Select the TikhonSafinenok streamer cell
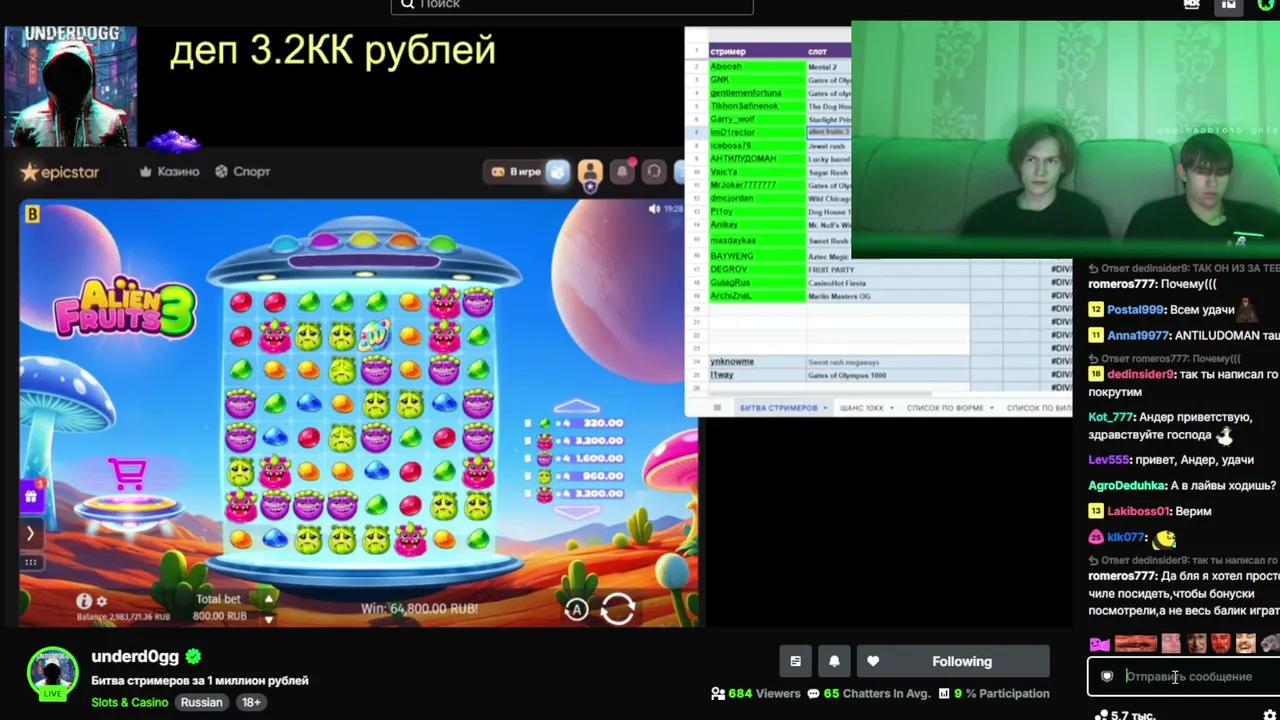1280x720 pixels. 757,106
